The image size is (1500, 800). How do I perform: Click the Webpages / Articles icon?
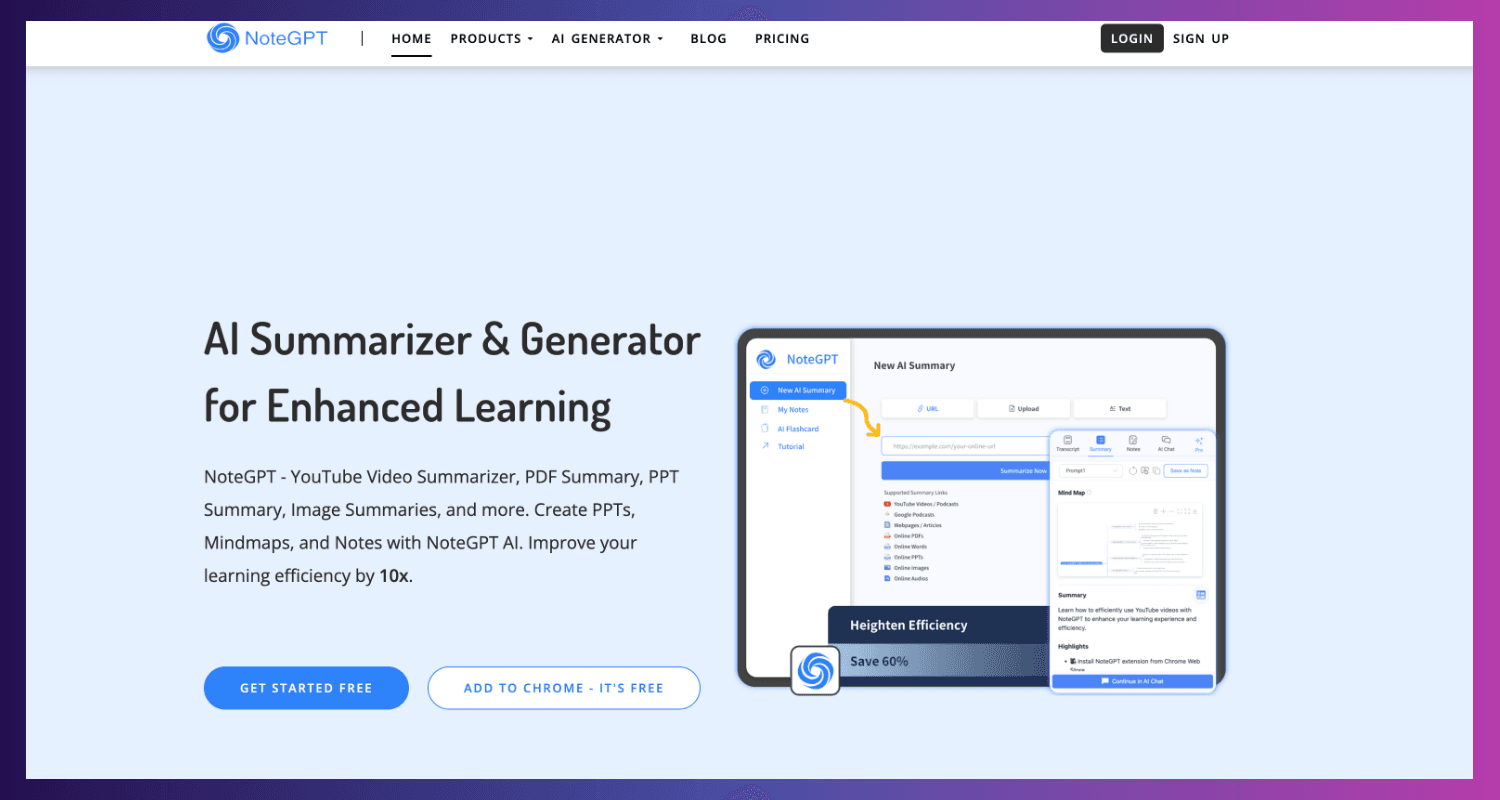click(887, 525)
